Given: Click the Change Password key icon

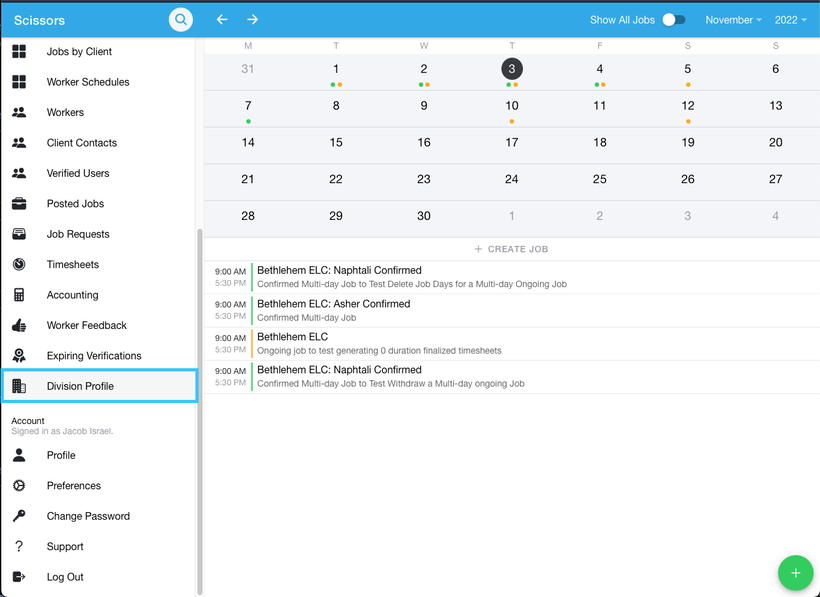Looking at the screenshot, I should 19,516.
